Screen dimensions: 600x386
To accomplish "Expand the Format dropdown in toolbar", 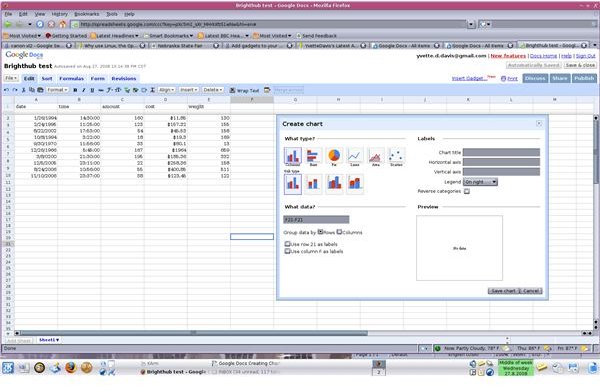I will point(57,90).
